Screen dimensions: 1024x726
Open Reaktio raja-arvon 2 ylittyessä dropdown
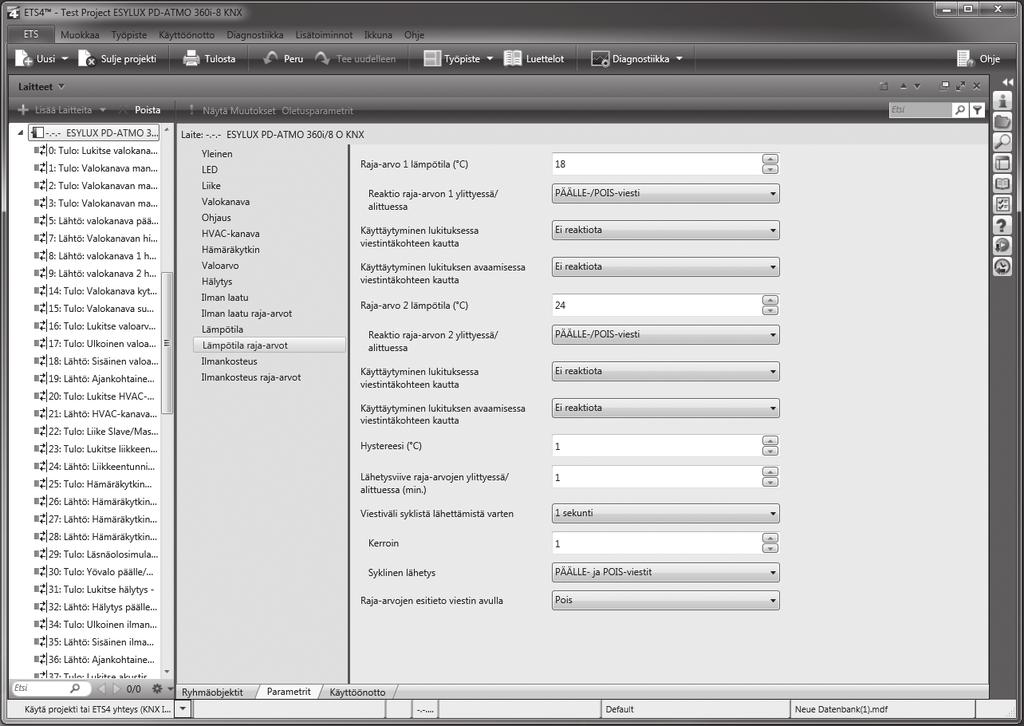pos(665,334)
